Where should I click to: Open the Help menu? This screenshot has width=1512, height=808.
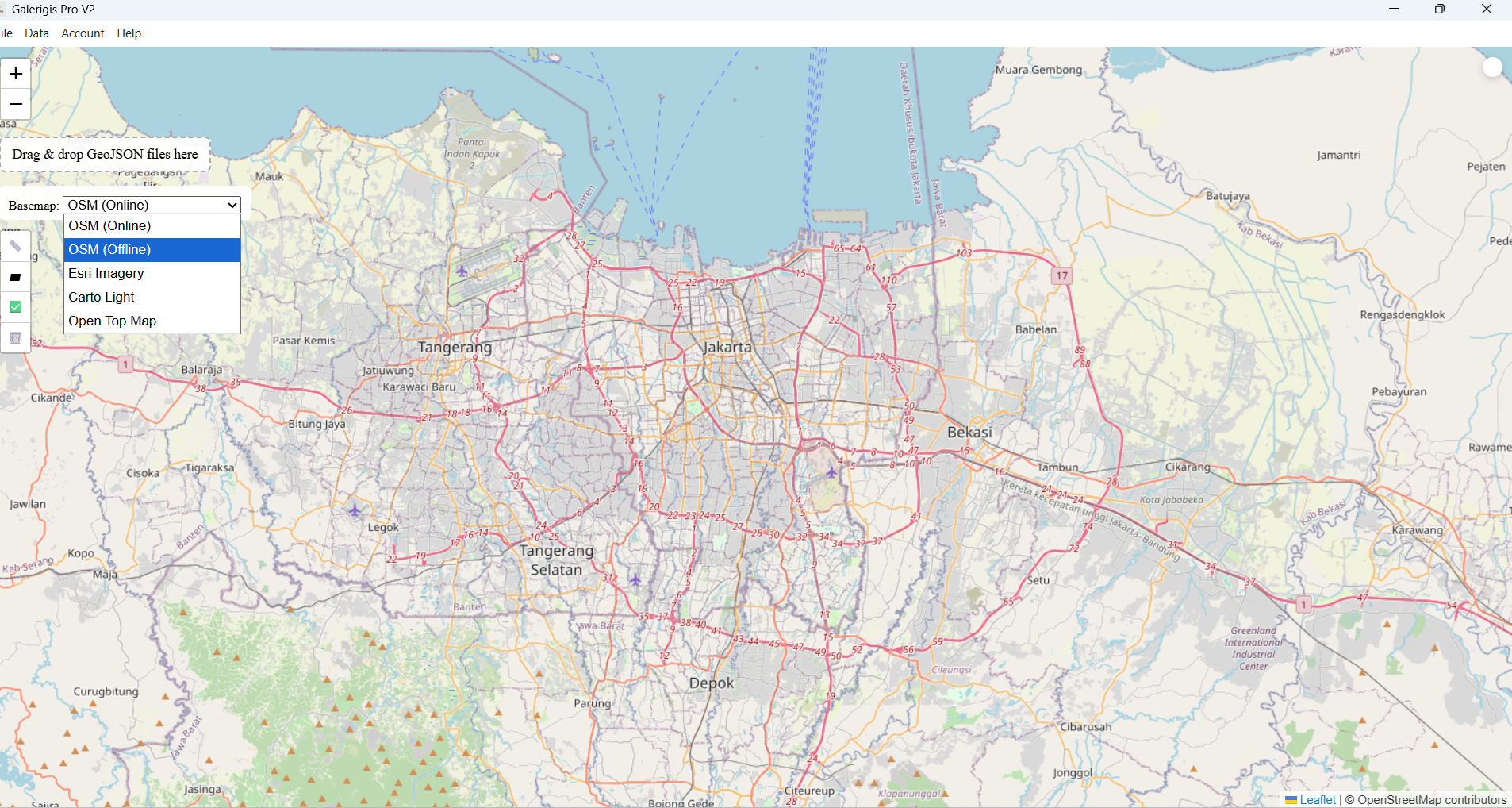tap(129, 33)
